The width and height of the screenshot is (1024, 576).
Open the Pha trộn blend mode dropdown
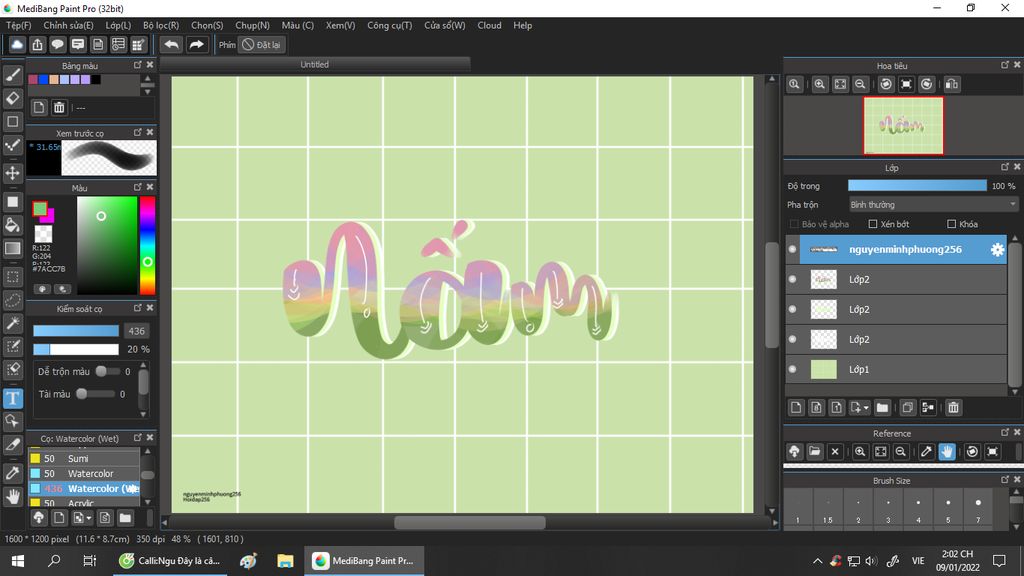tap(933, 204)
